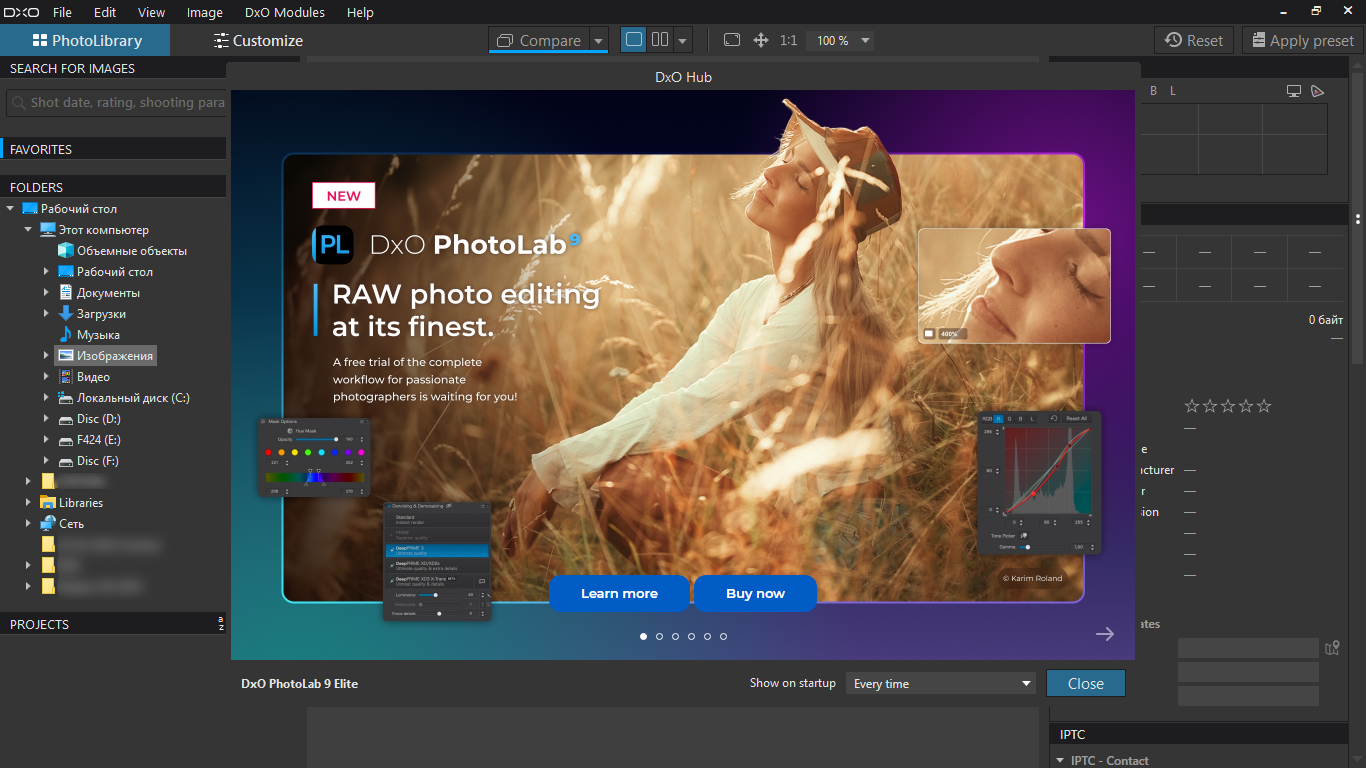Click the monitor soft-proofing icon in histogram

pyautogui.click(x=1294, y=91)
